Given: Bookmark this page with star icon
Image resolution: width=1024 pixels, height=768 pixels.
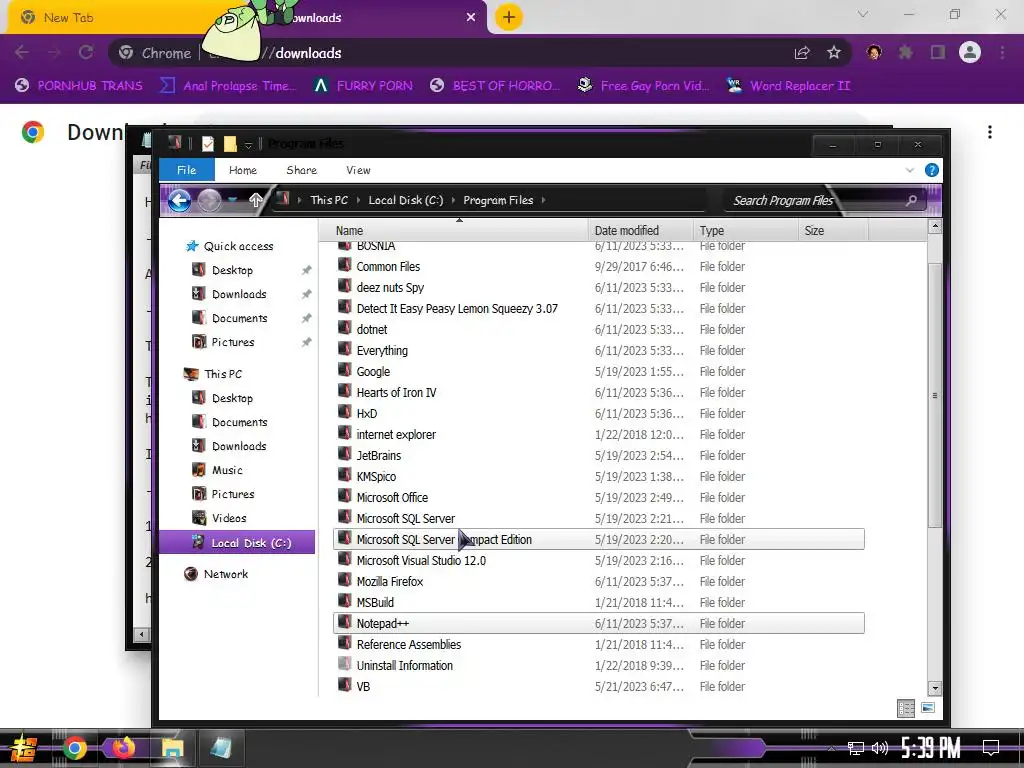Looking at the screenshot, I should (833, 53).
